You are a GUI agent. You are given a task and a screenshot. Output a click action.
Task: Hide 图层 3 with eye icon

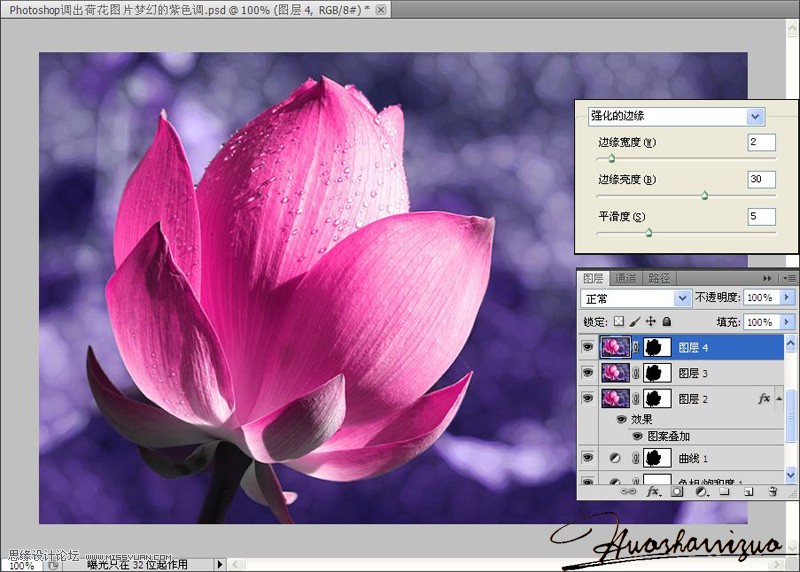tap(588, 372)
